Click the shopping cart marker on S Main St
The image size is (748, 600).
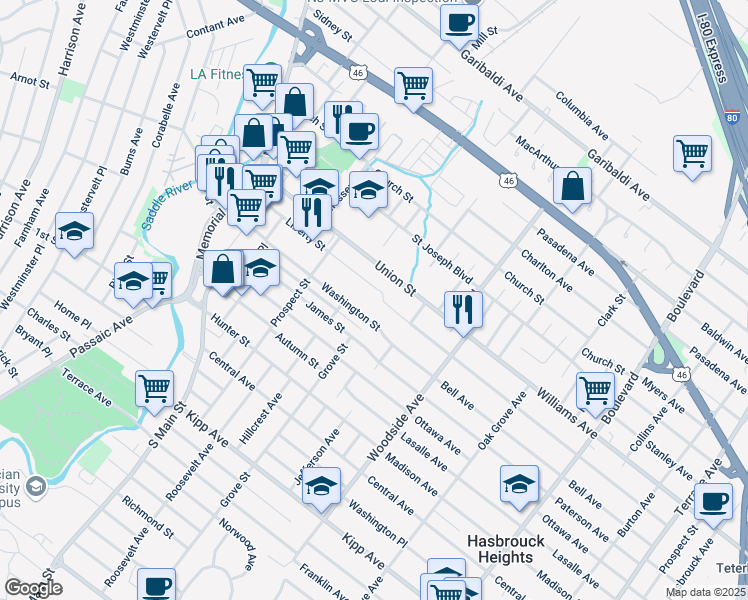[155, 391]
